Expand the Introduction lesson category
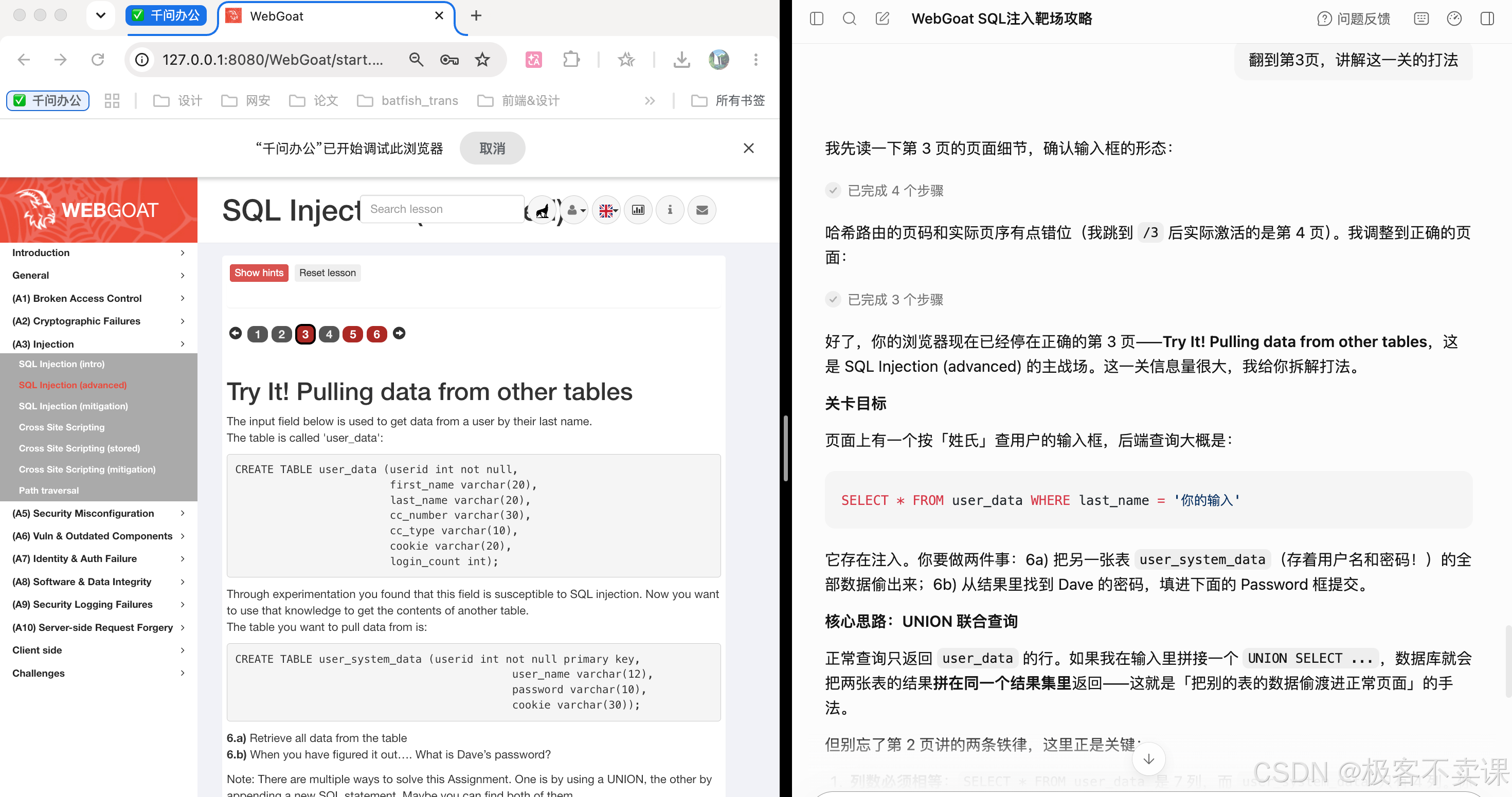The height and width of the screenshot is (797, 1512). click(99, 253)
